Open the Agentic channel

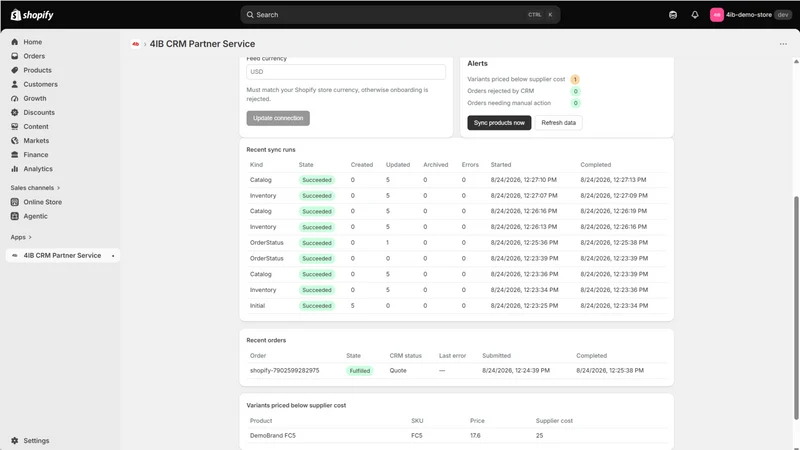tap(35, 216)
